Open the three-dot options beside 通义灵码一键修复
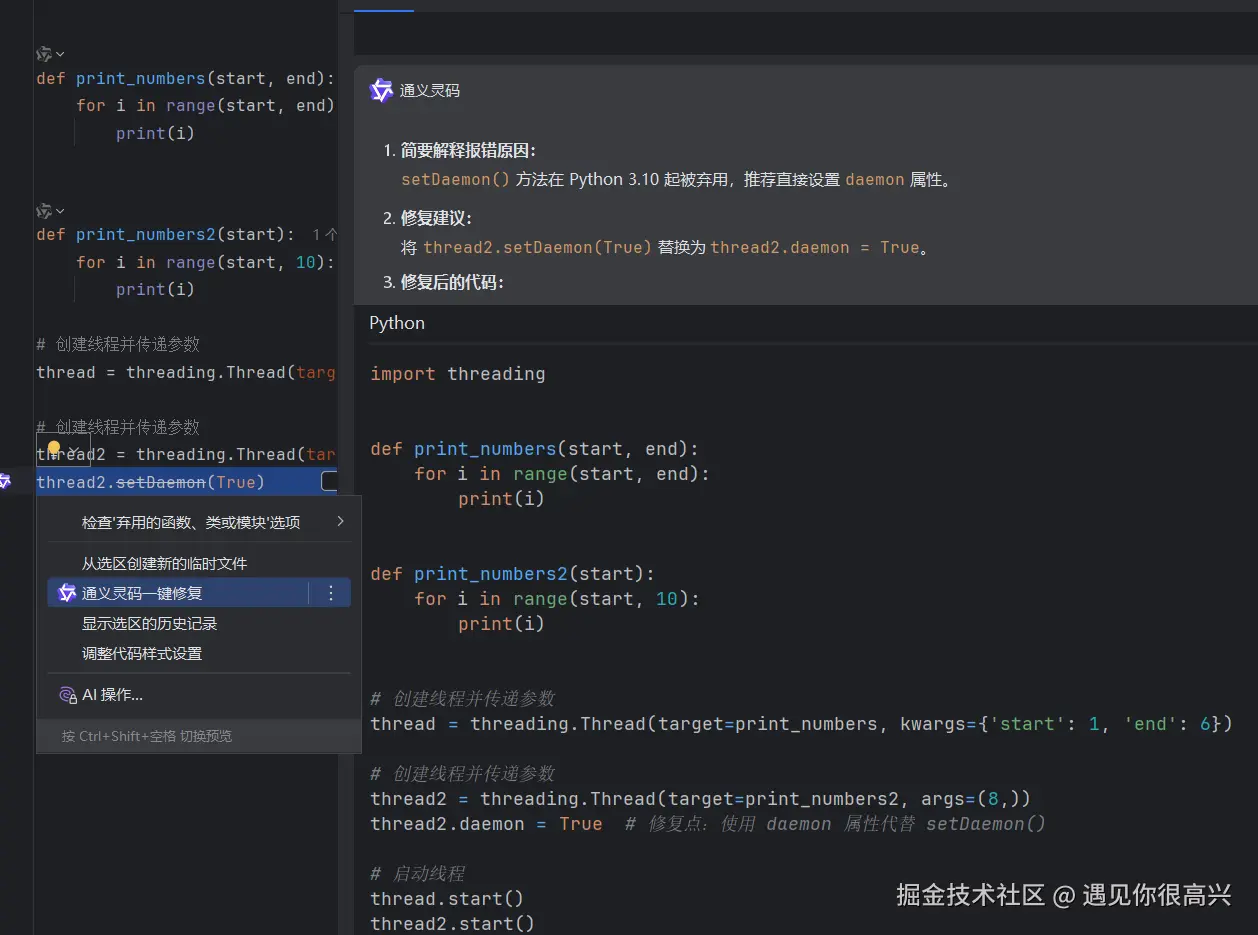This screenshot has width=1258, height=935. point(331,593)
